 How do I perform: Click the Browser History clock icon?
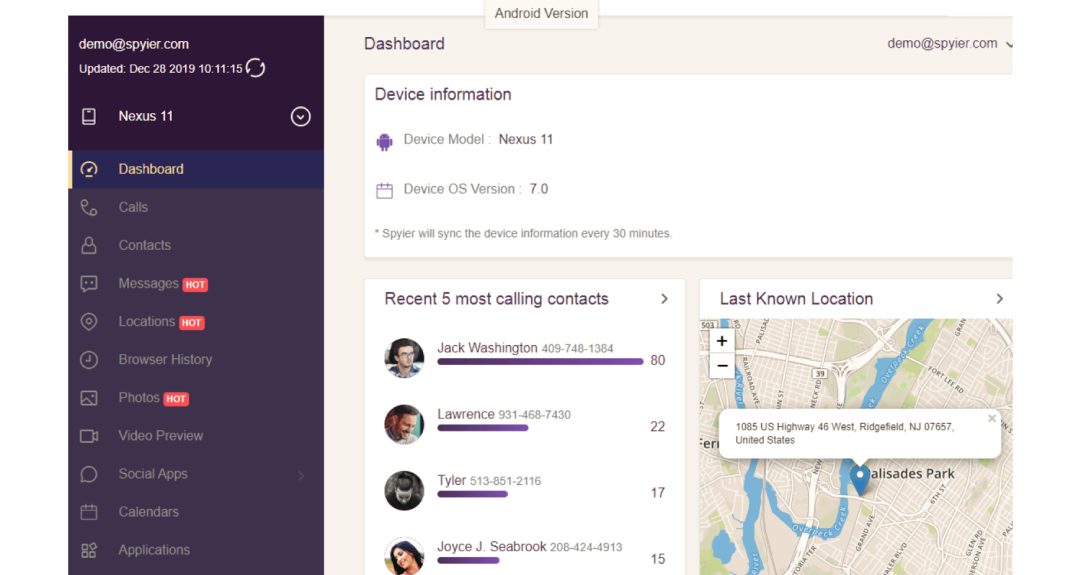tap(89, 360)
